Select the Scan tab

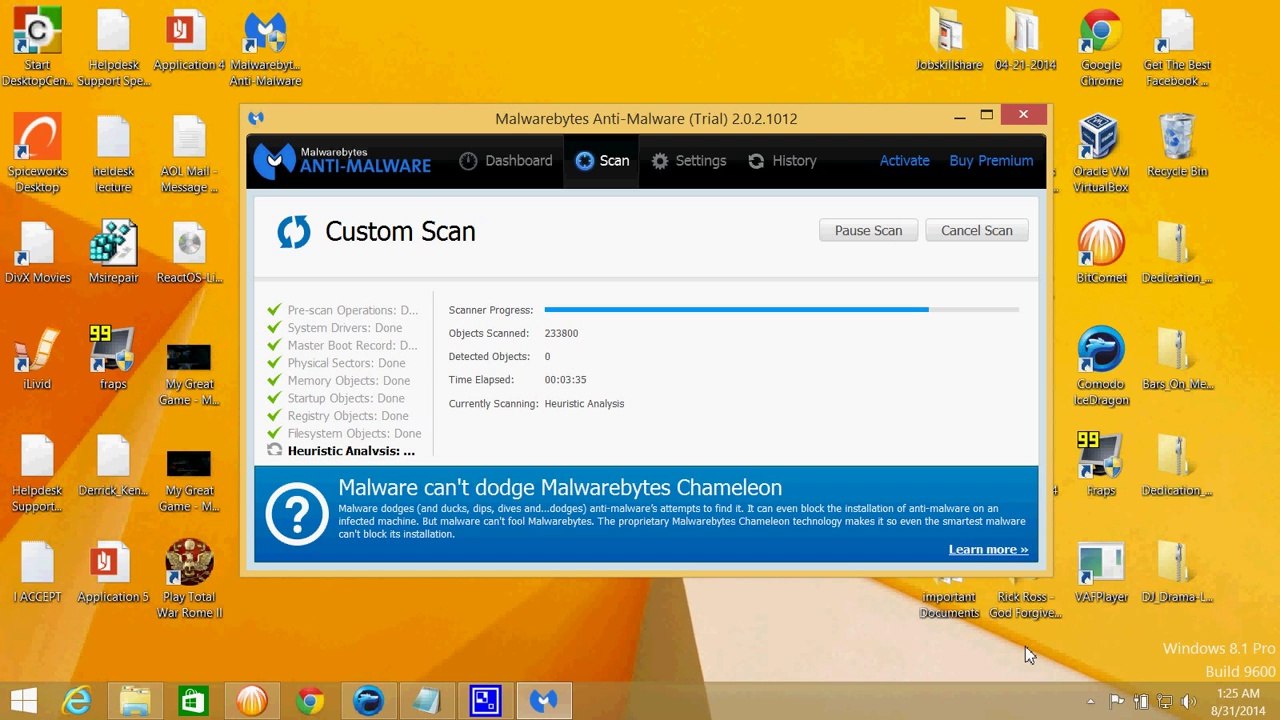[602, 161]
